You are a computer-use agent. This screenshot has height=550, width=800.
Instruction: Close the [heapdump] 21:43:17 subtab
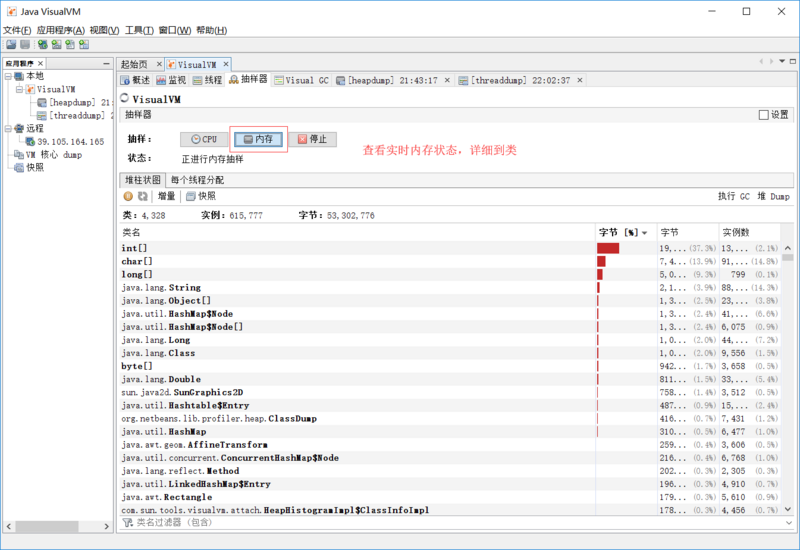tap(447, 80)
